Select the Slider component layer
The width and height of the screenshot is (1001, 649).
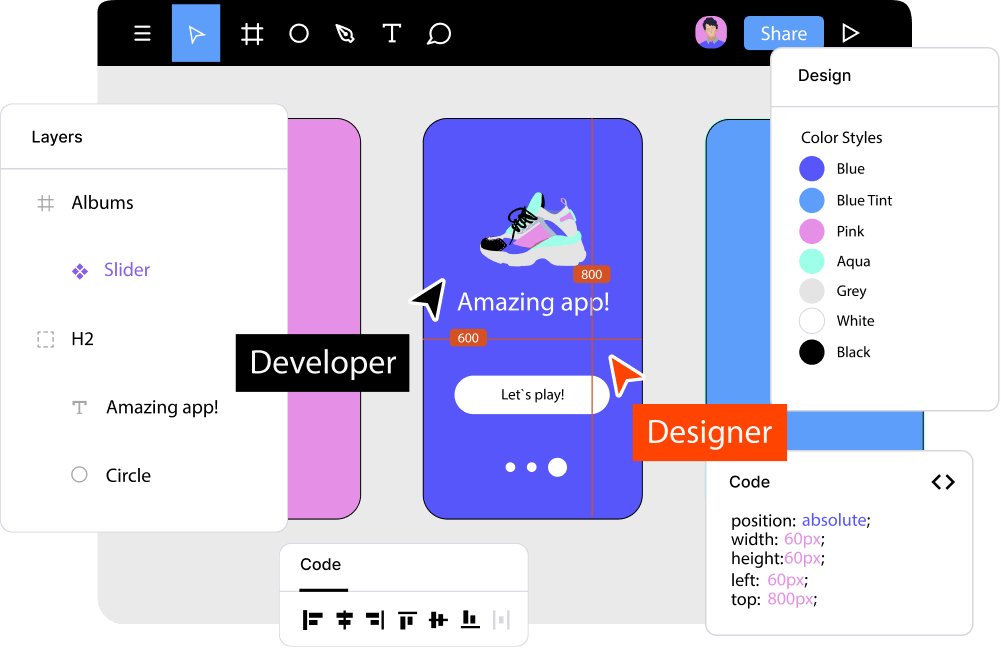[126, 270]
